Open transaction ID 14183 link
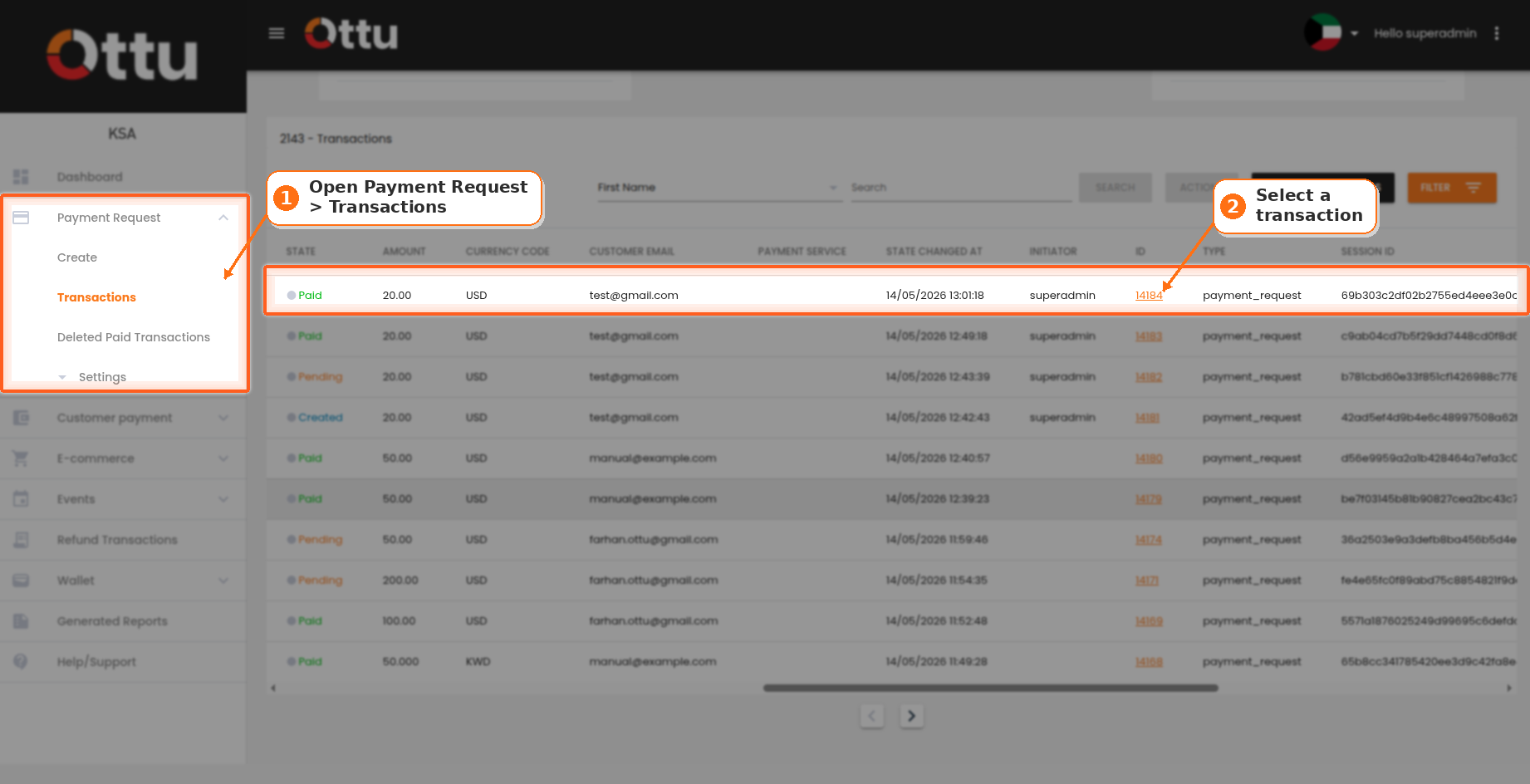The width and height of the screenshot is (1530, 784). (x=1149, y=336)
